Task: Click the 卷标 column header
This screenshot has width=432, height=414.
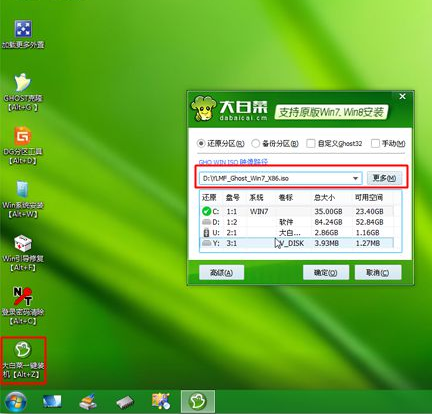Action: click(x=286, y=197)
